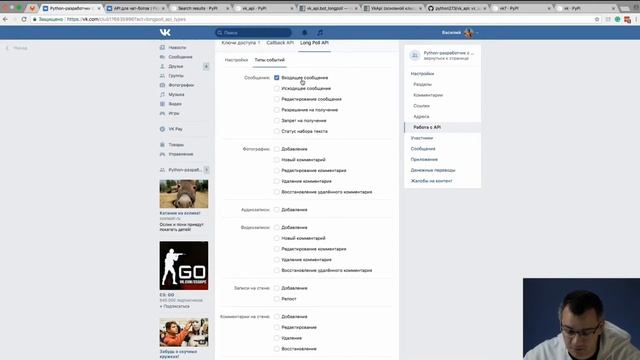Reload the page with the browser refresh icon
This screenshot has height=360, width=640.
click(24, 19)
